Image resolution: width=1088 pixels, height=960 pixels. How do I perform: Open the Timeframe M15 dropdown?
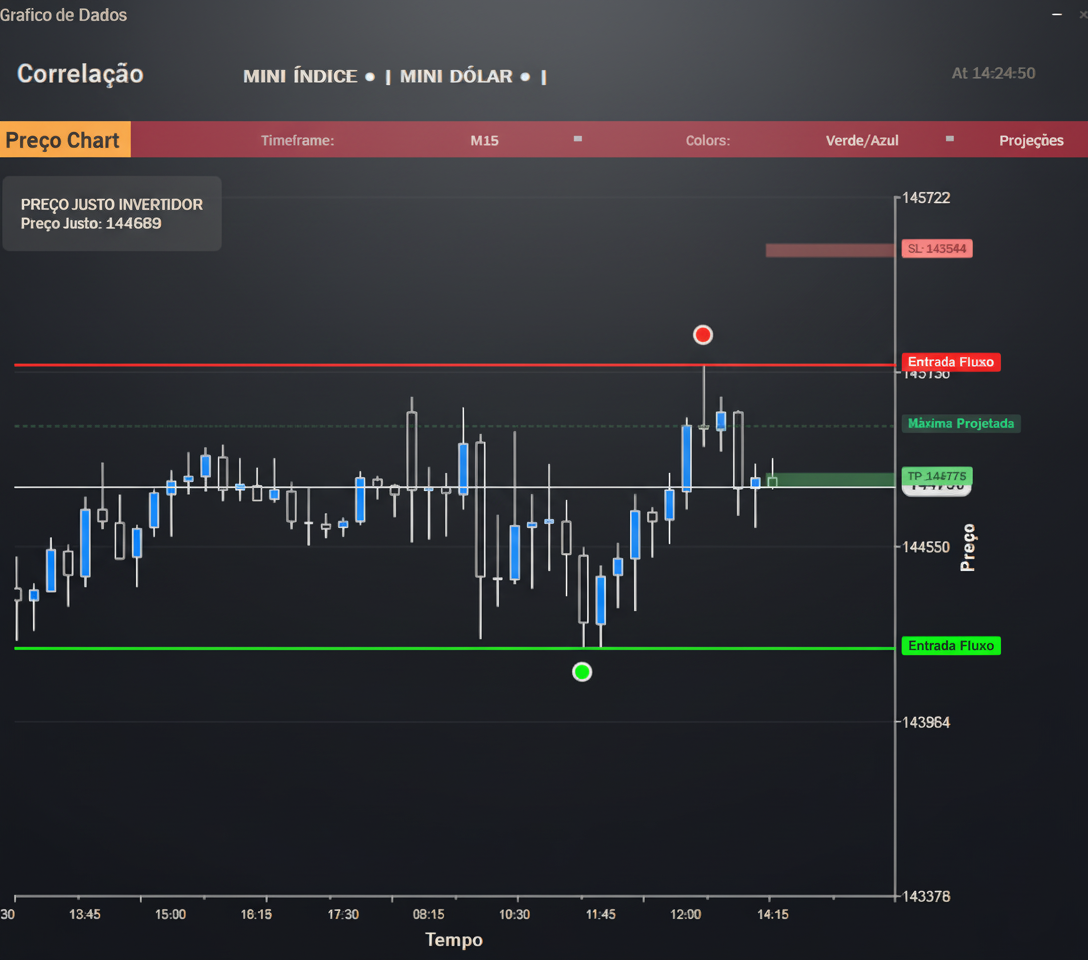pyautogui.click(x=484, y=141)
